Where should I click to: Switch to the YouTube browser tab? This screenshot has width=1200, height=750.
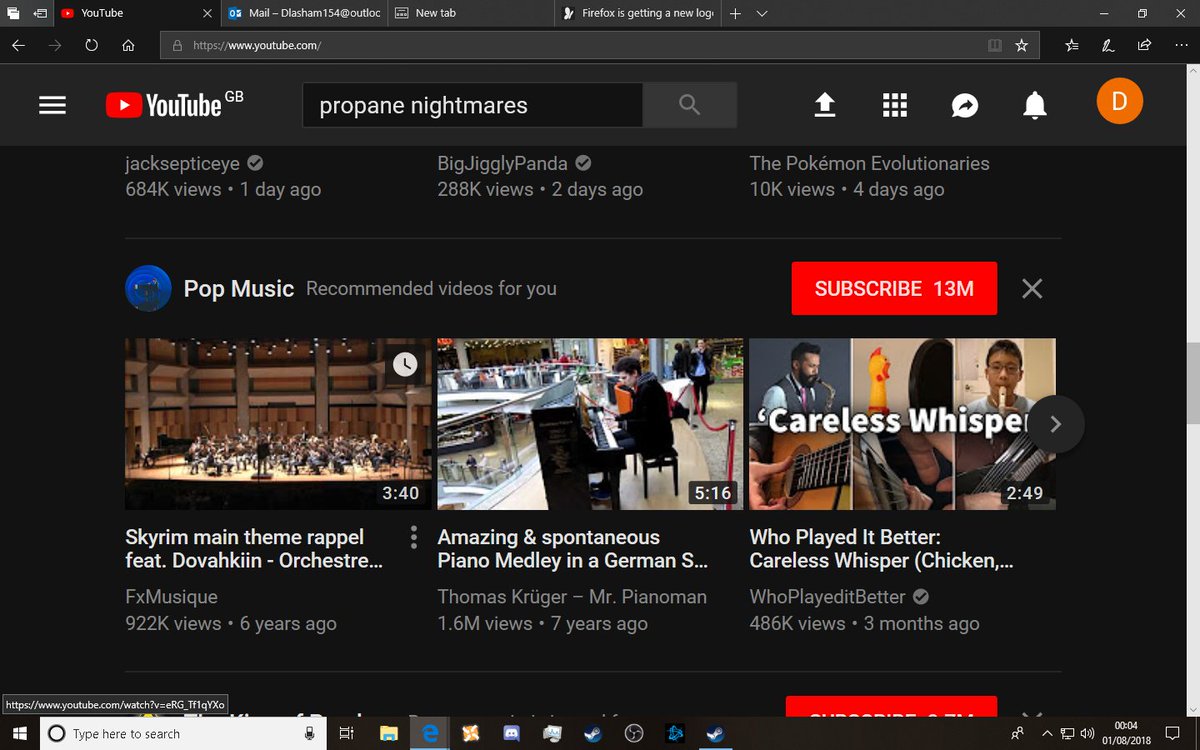coord(136,13)
